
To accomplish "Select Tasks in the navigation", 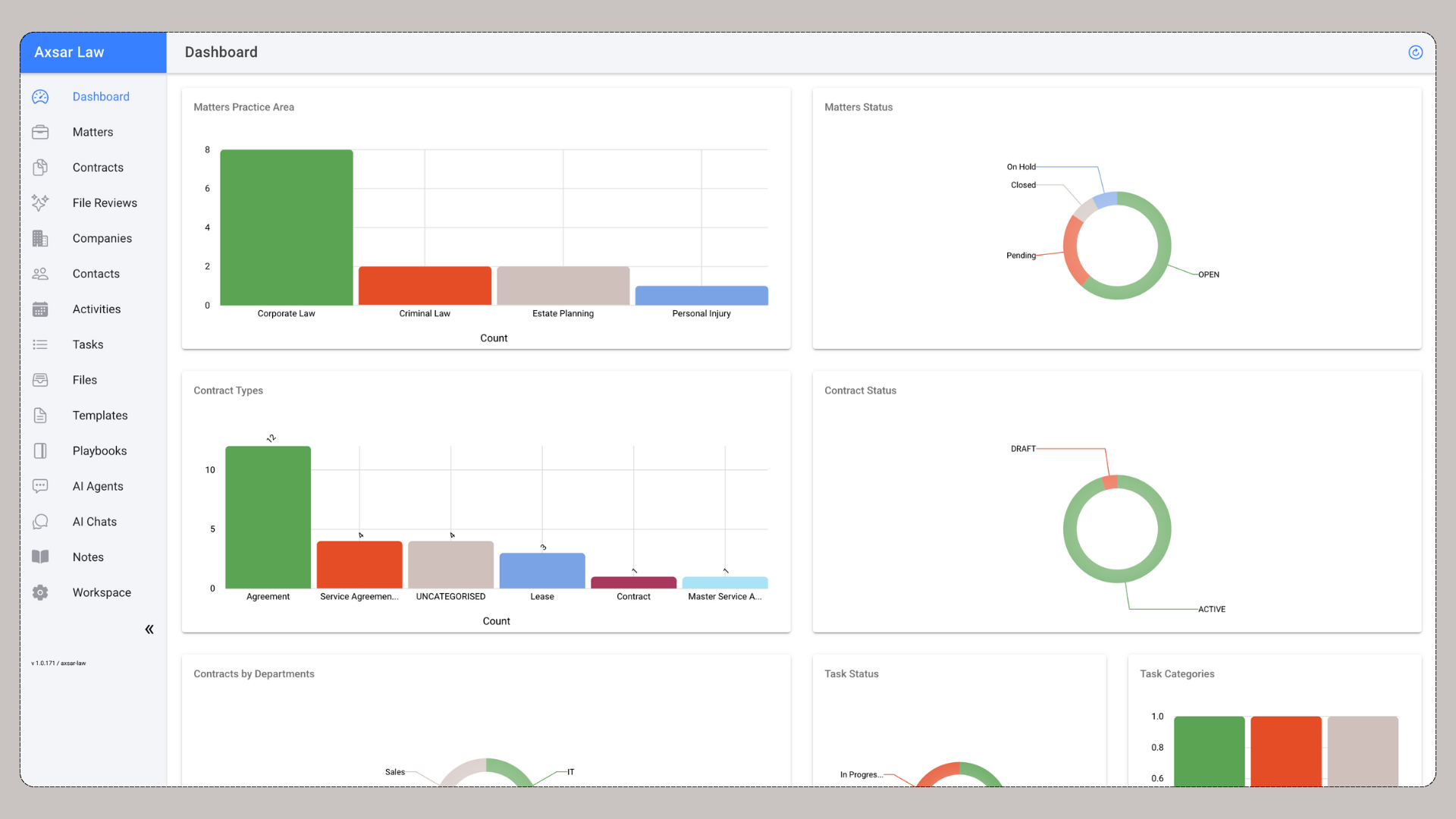I will [88, 344].
